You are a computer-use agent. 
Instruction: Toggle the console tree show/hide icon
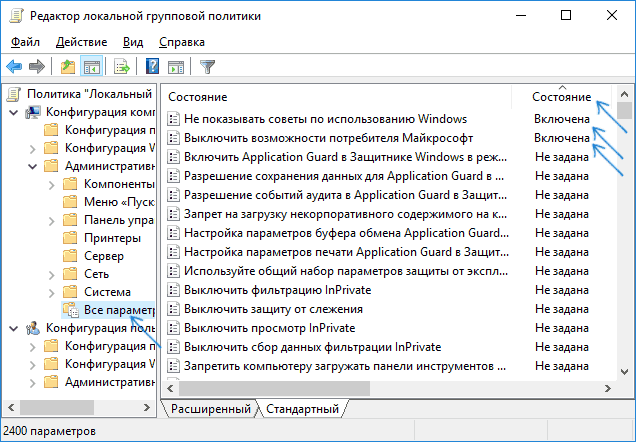point(92,67)
